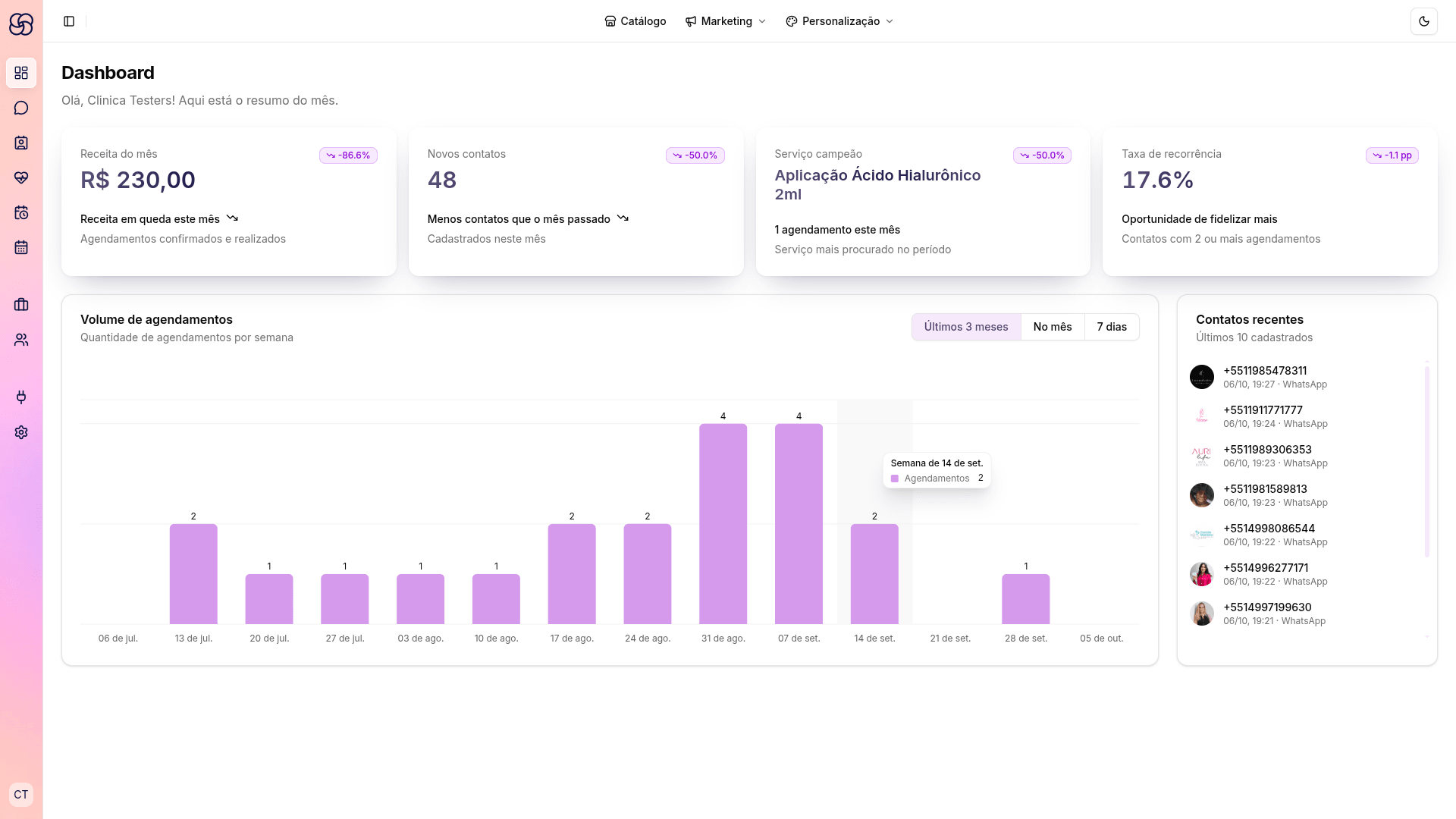Image resolution: width=1456 pixels, height=819 pixels.
Task: Select the Últimos 3 meses tab
Action: [966, 327]
